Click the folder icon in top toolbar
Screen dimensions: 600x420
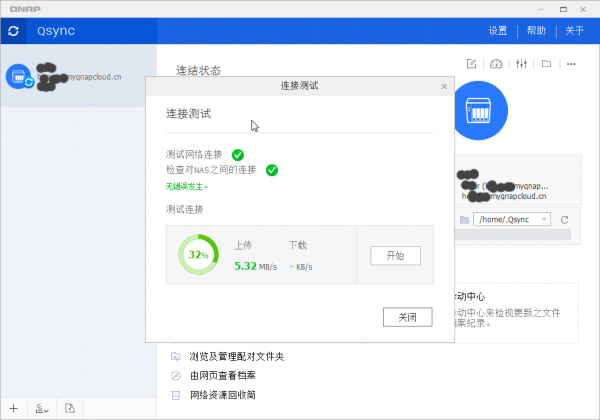pyautogui.click(x=546, y=64)
